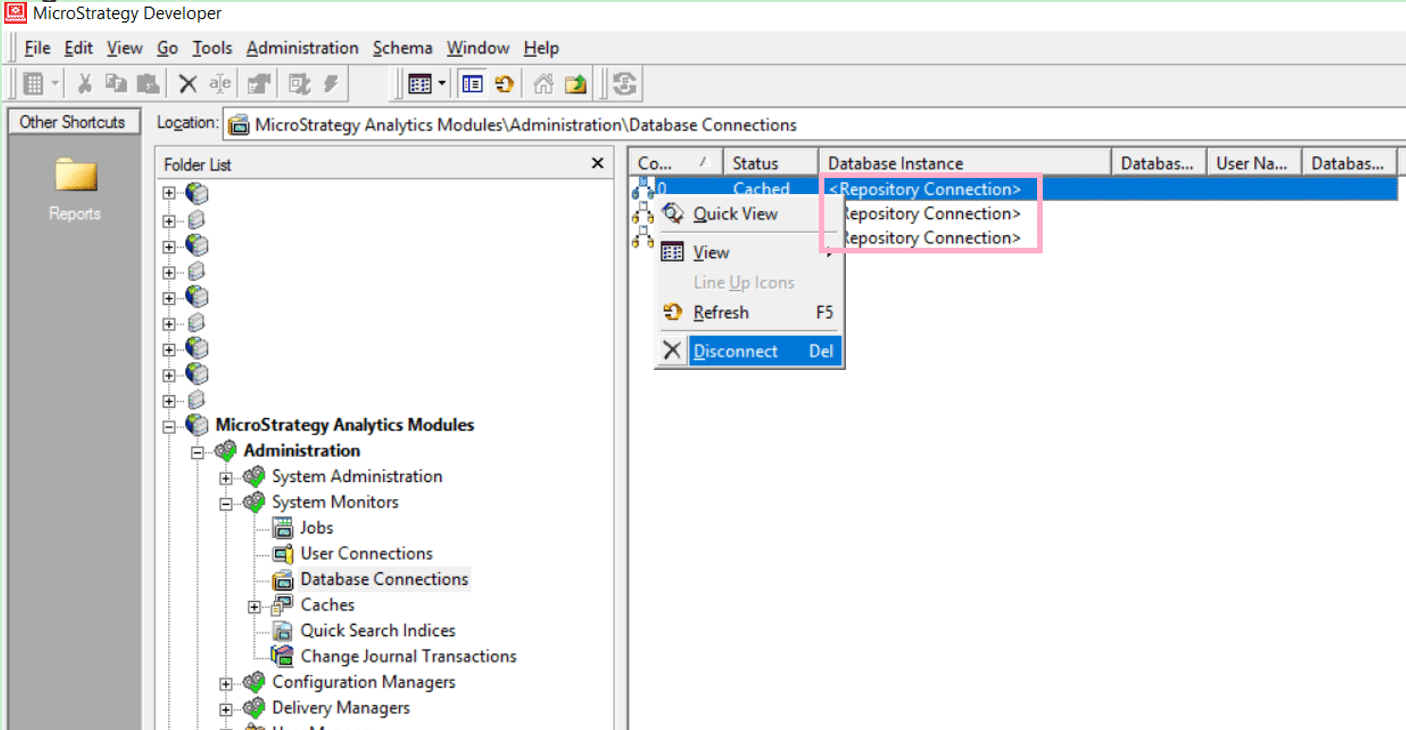Click the Paste icon in the toolbar
Viewport: 1406px width, 730px height.
tap(148, 84)
